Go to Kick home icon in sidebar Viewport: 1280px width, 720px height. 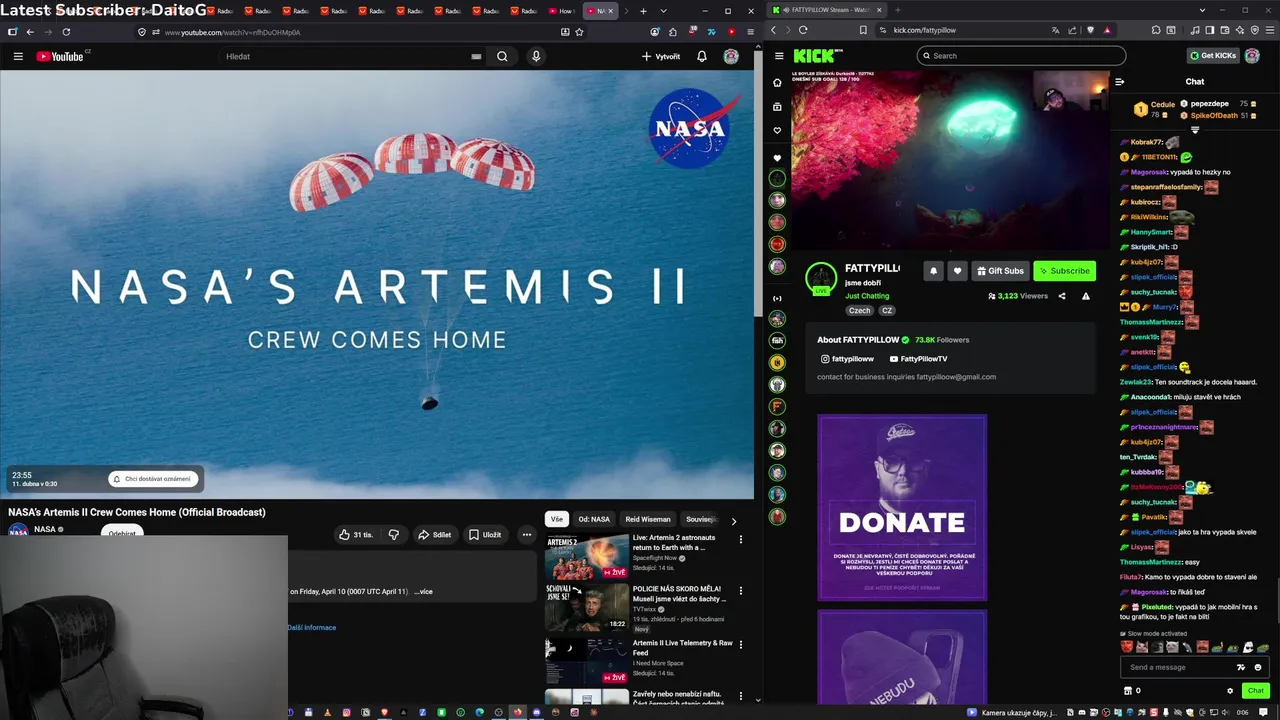tap(777, 83)
